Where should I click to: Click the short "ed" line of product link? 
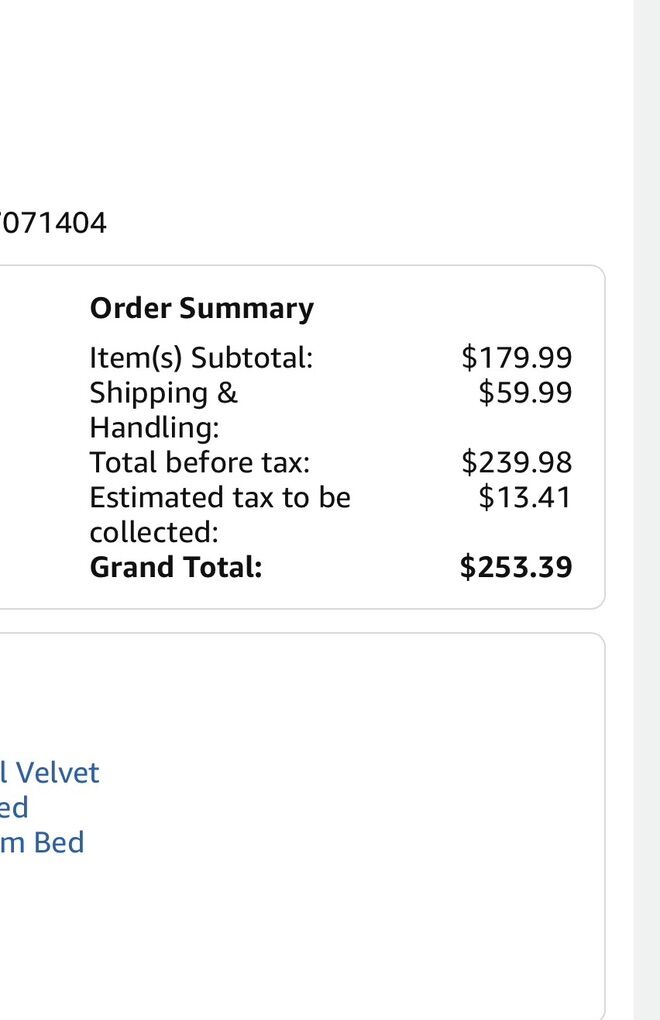point(14,808)
